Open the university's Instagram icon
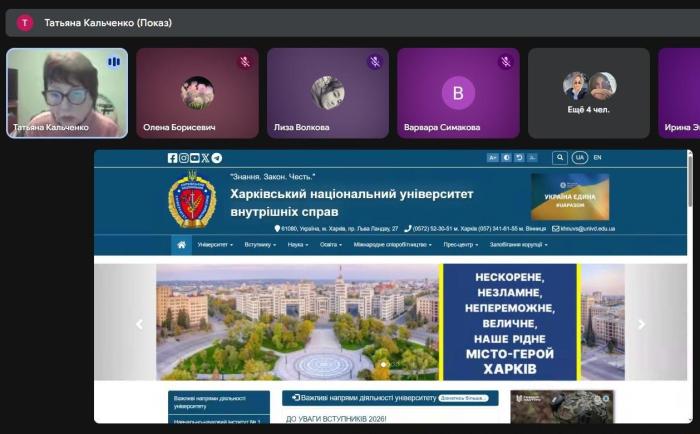 pyautogui.click(x=183, y=158)
